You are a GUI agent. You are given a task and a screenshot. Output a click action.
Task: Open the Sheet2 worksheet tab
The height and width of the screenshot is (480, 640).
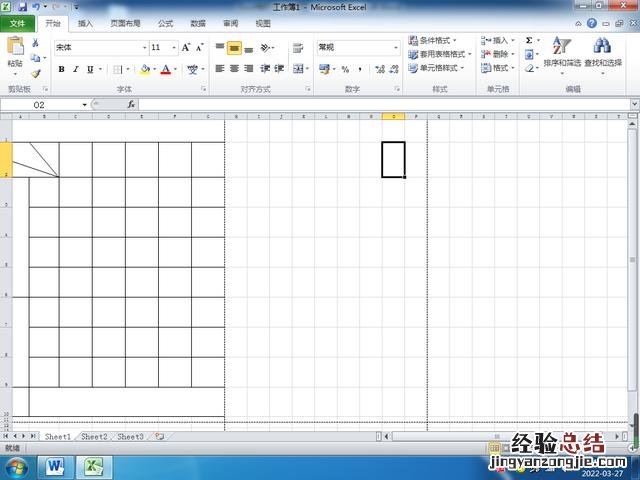pos(94,437)
